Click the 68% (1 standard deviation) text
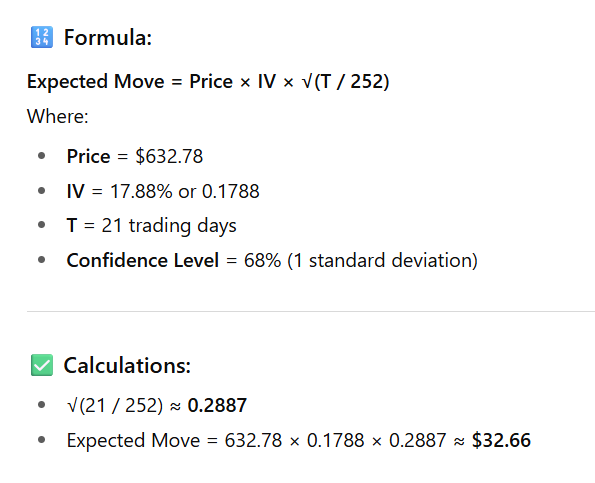 (360, 261)
